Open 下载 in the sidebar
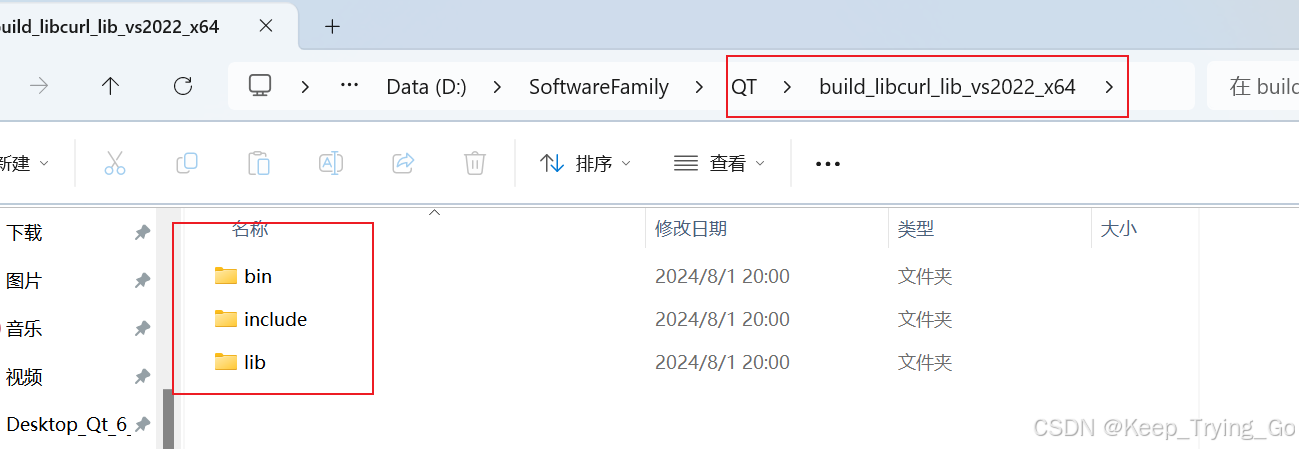The width and height of the screenshot is (1299, 449). pyautogui.click(x=24, y=233)
